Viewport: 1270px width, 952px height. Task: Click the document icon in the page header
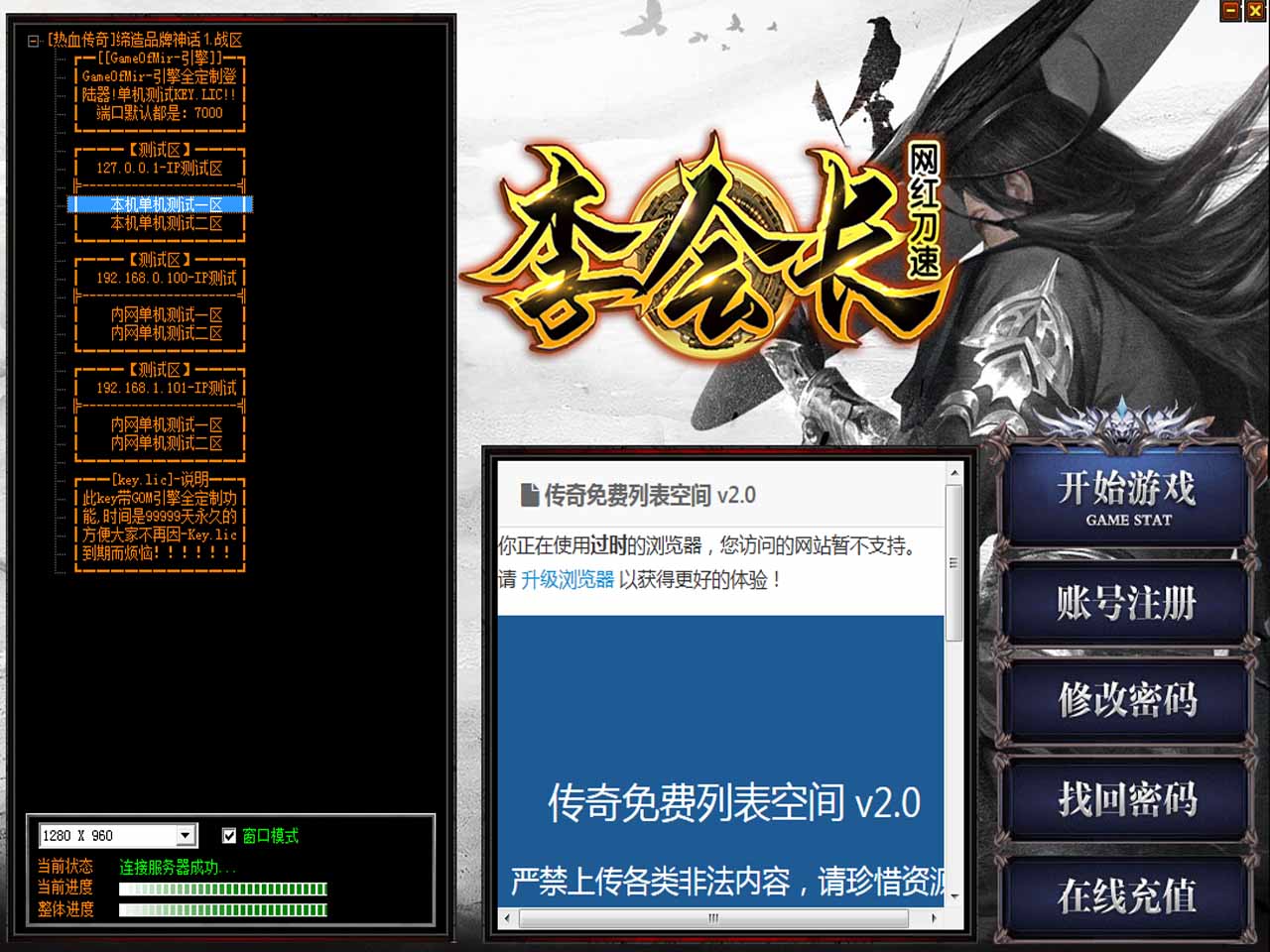point(530,495)
